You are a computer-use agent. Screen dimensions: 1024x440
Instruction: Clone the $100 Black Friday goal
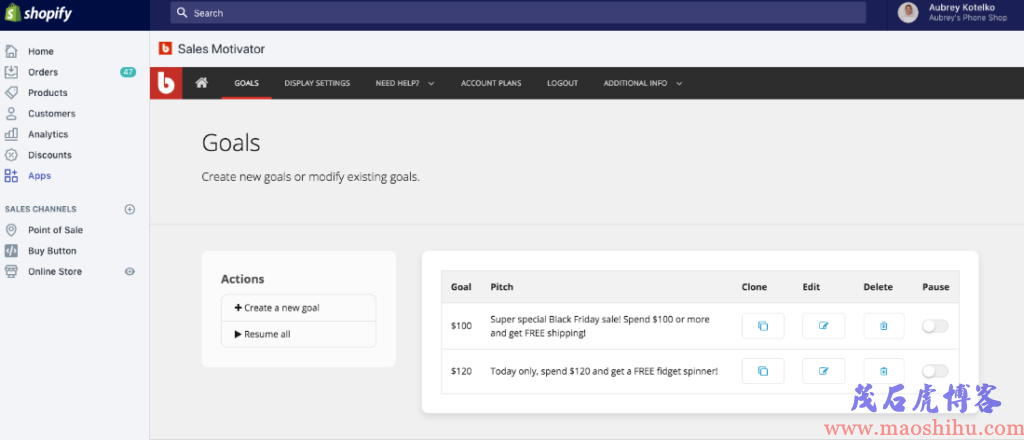763,326
